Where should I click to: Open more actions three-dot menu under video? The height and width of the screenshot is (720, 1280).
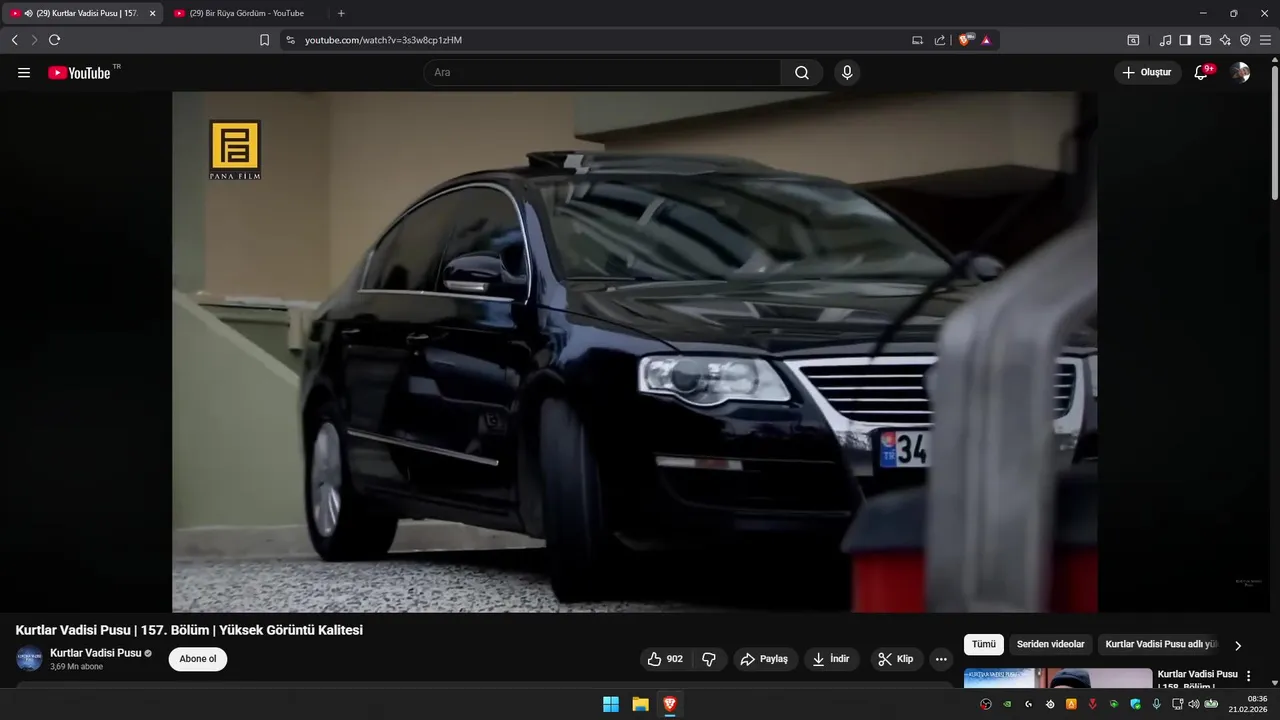[941, 659]
